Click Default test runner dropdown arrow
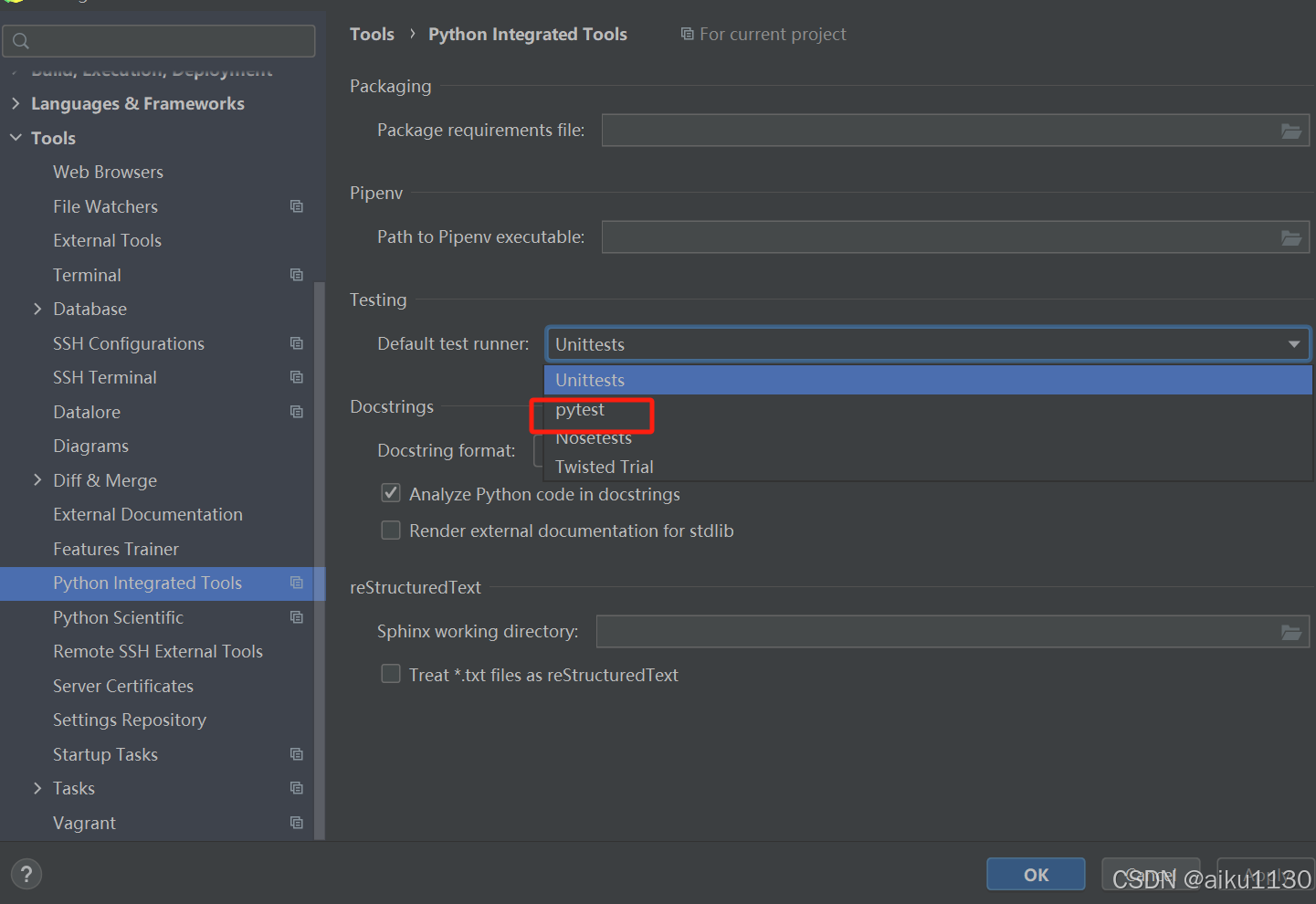This screenshot has height=904, width=1316. coord(1294,344)
